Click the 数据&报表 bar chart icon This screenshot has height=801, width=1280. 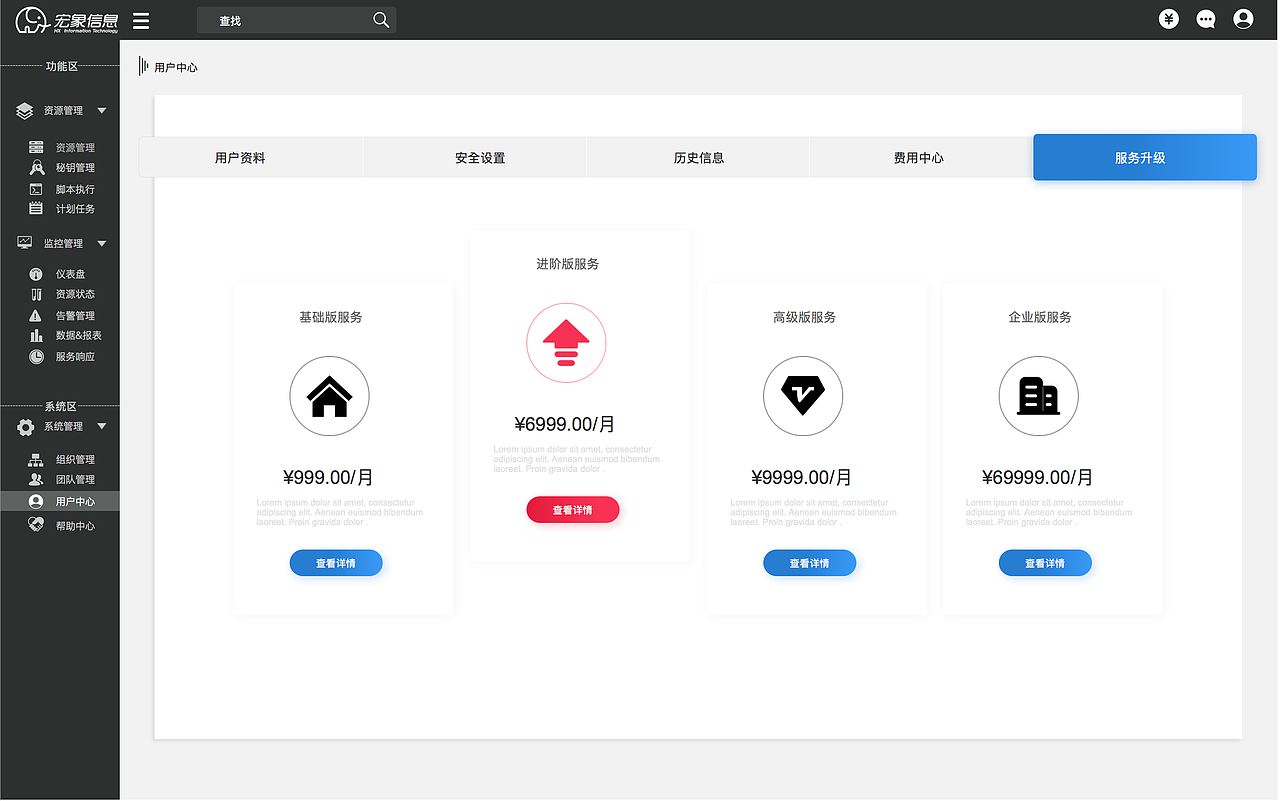coord(36,336)
